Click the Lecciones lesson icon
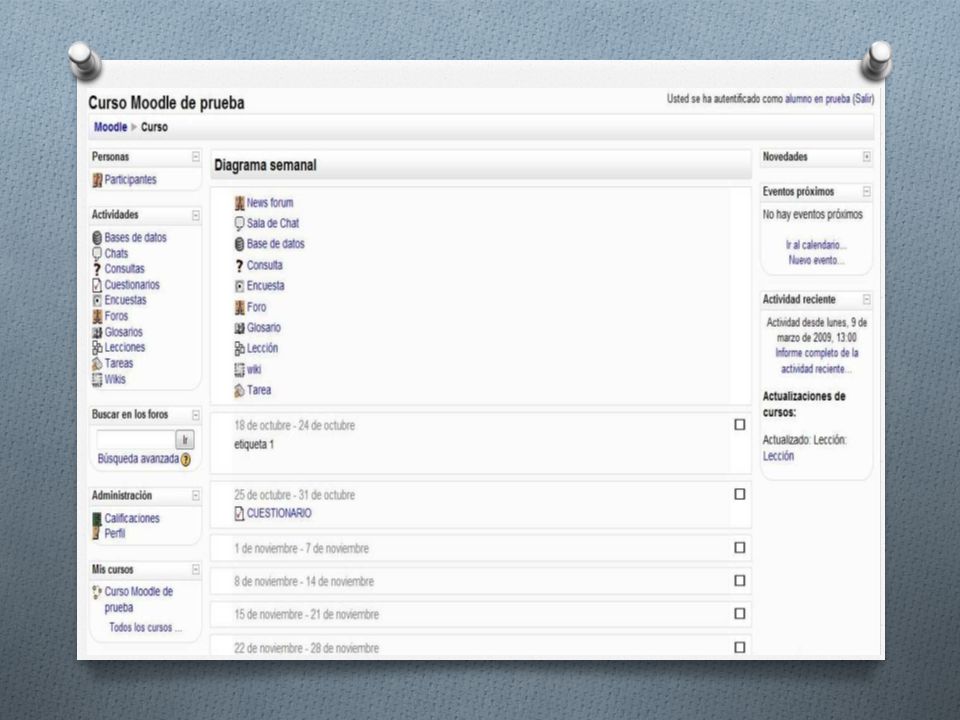 pos(97,348)
